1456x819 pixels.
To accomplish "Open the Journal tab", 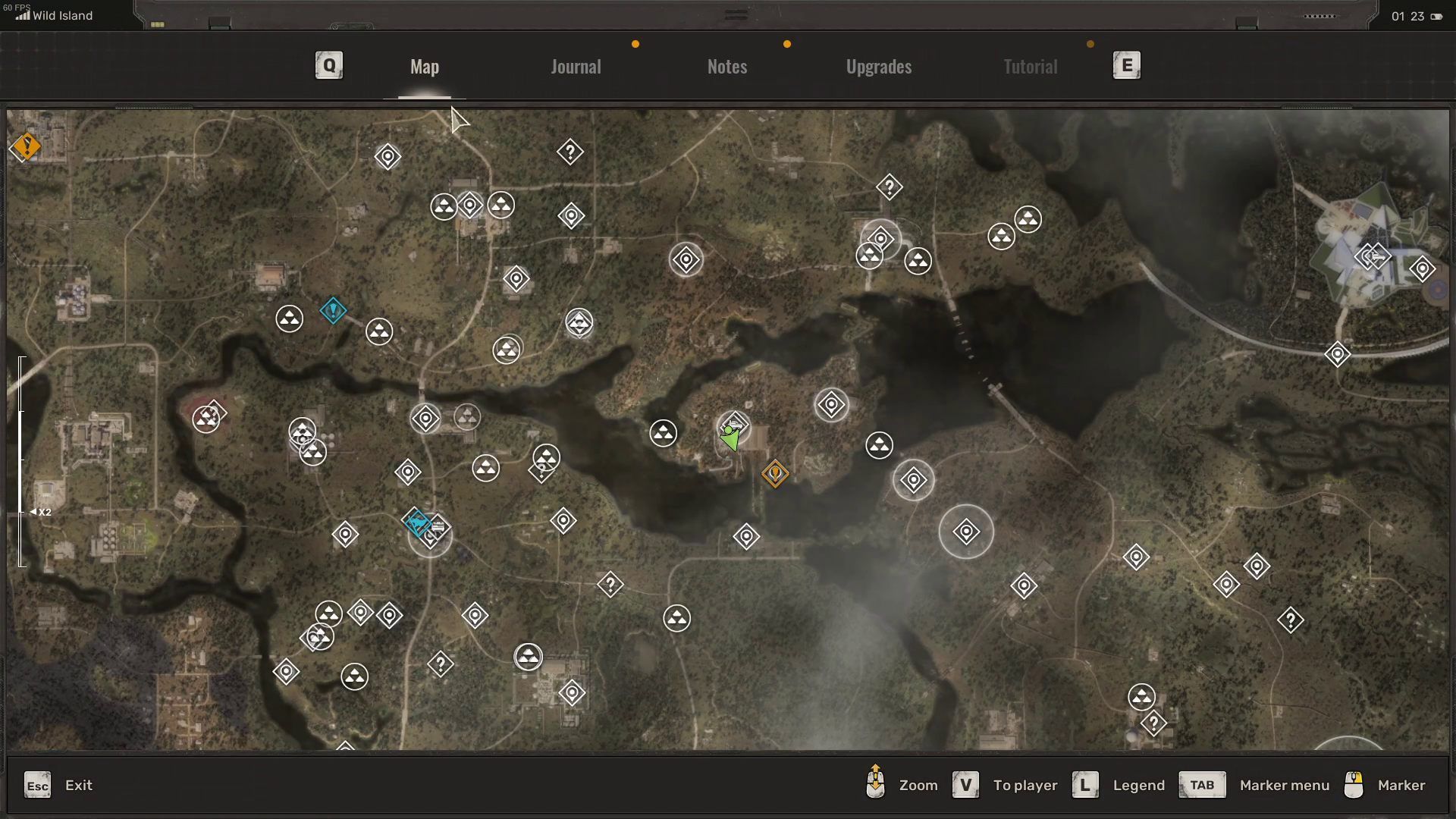I will coord(576,67).
